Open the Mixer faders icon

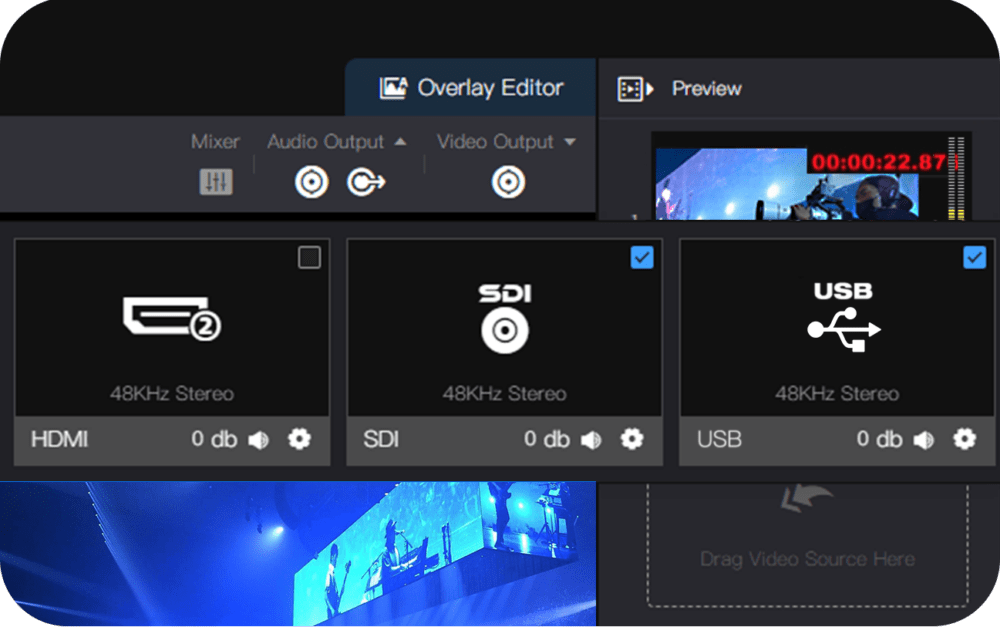(216, 182)
